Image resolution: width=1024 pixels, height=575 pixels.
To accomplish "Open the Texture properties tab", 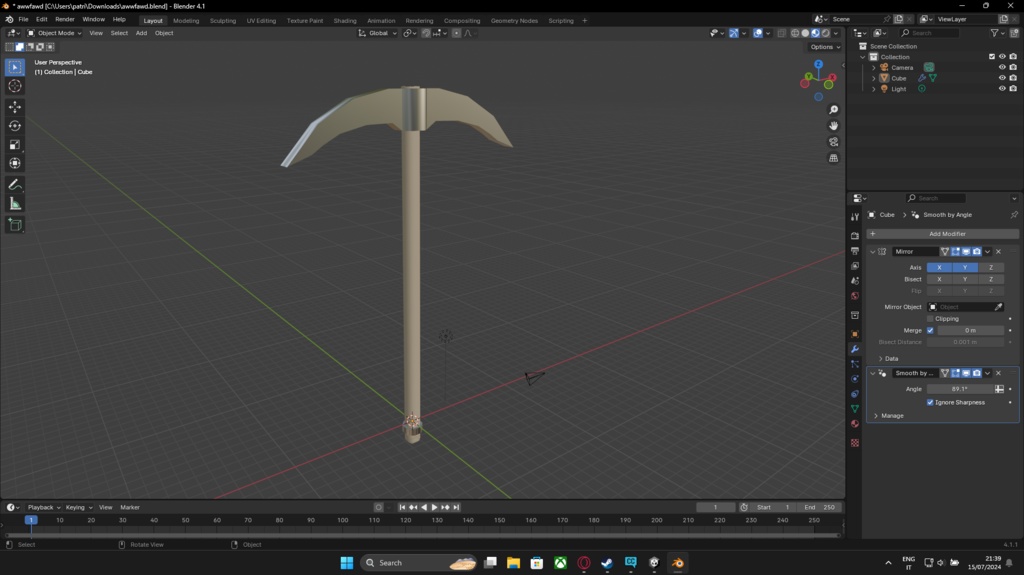I will [855, 443].
